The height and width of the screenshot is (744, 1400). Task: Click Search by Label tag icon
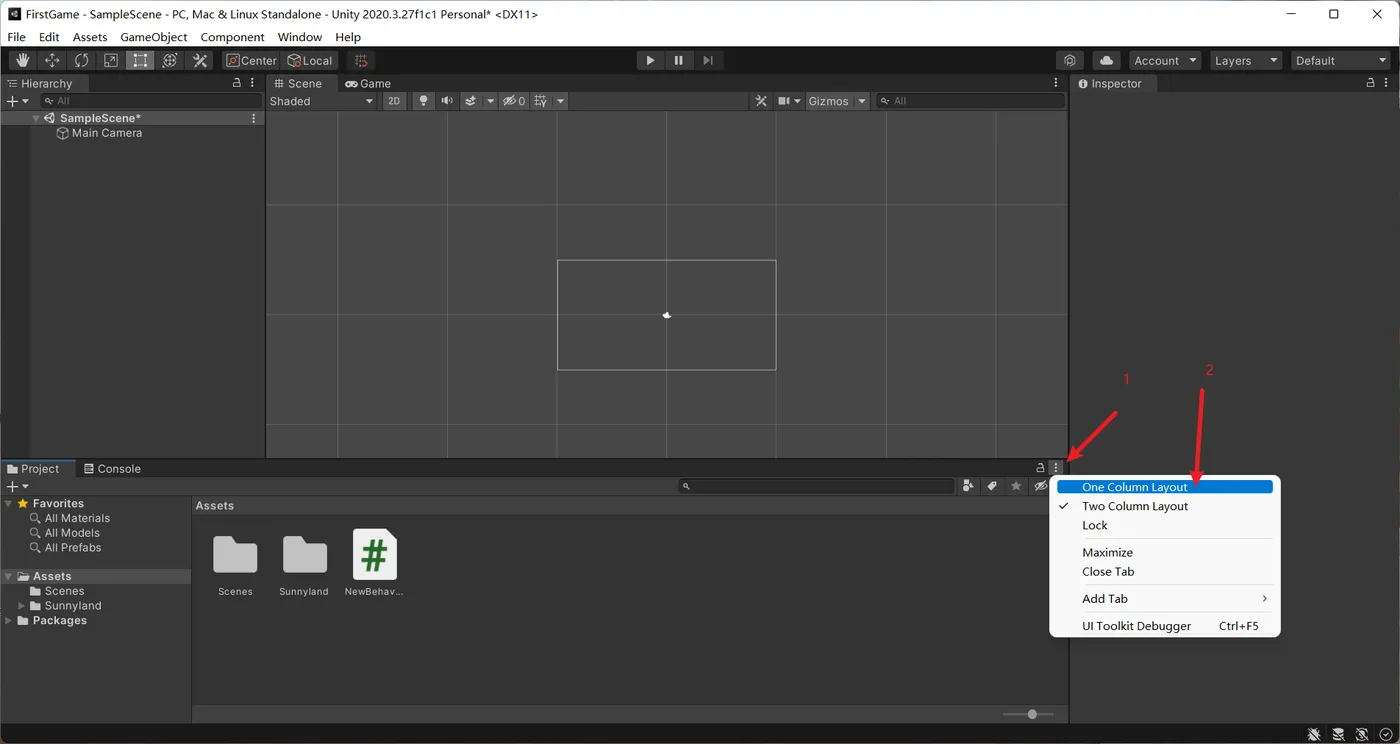click(x=992, y=486)
